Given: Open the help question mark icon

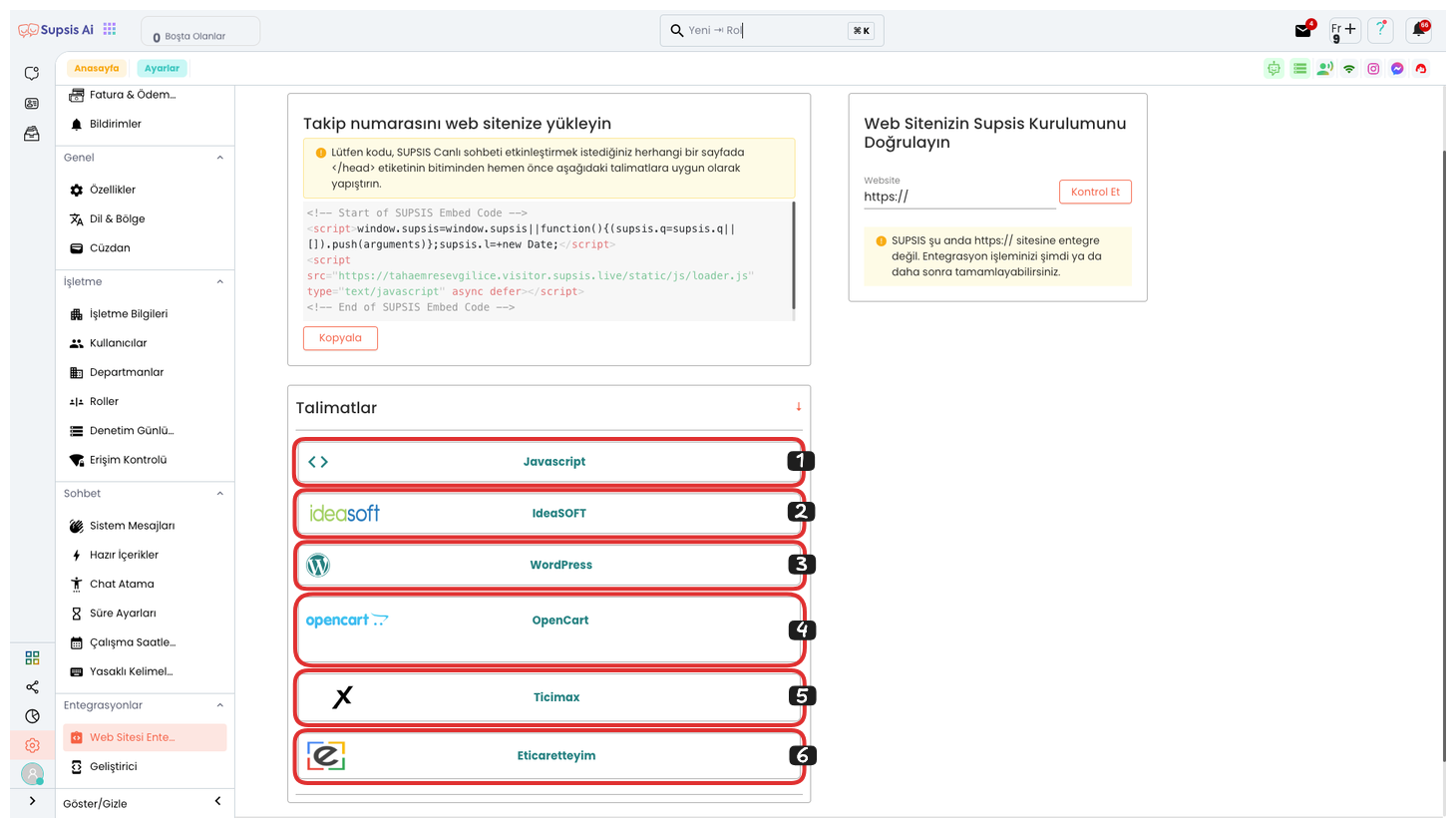Looking at the screenshot, I should click(1381, 30).
